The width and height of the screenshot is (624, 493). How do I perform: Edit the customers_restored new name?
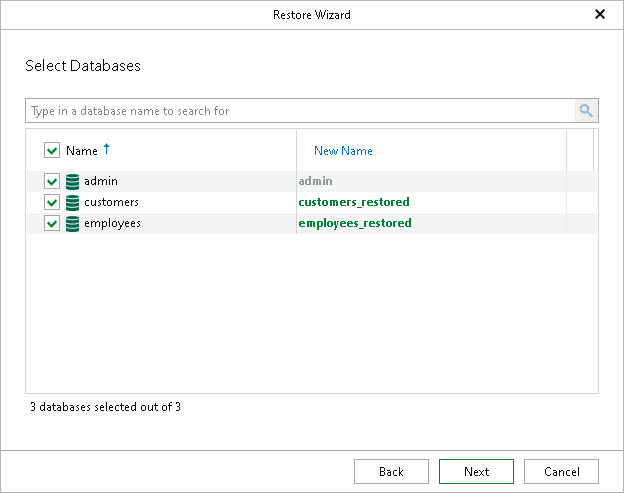(x=354, y=202)
